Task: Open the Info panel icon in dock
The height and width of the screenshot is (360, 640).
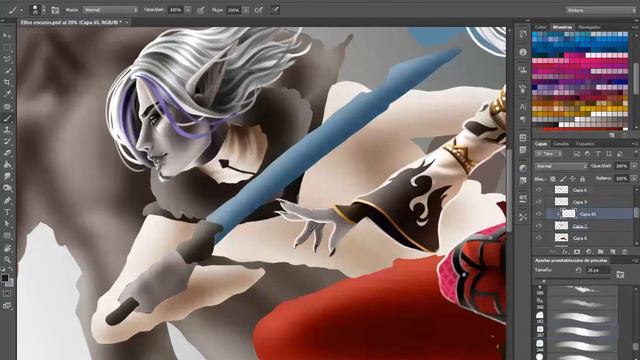Action: 523,52
